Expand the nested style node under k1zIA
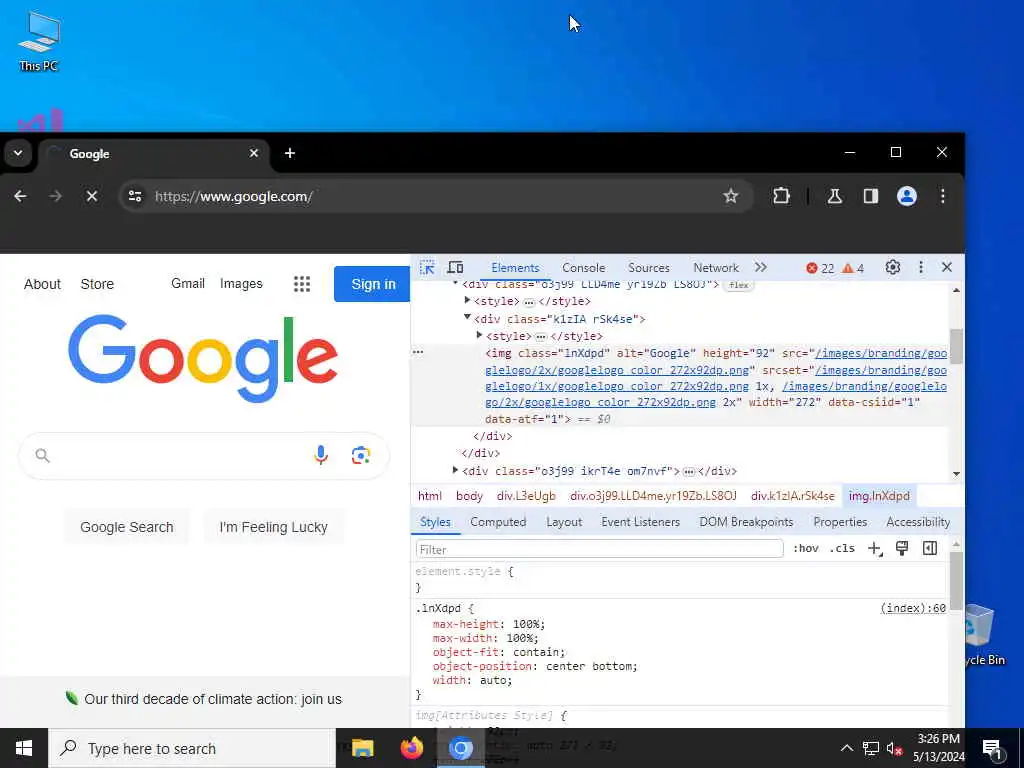The image size is (1024, 768). (x=479, y=335)
